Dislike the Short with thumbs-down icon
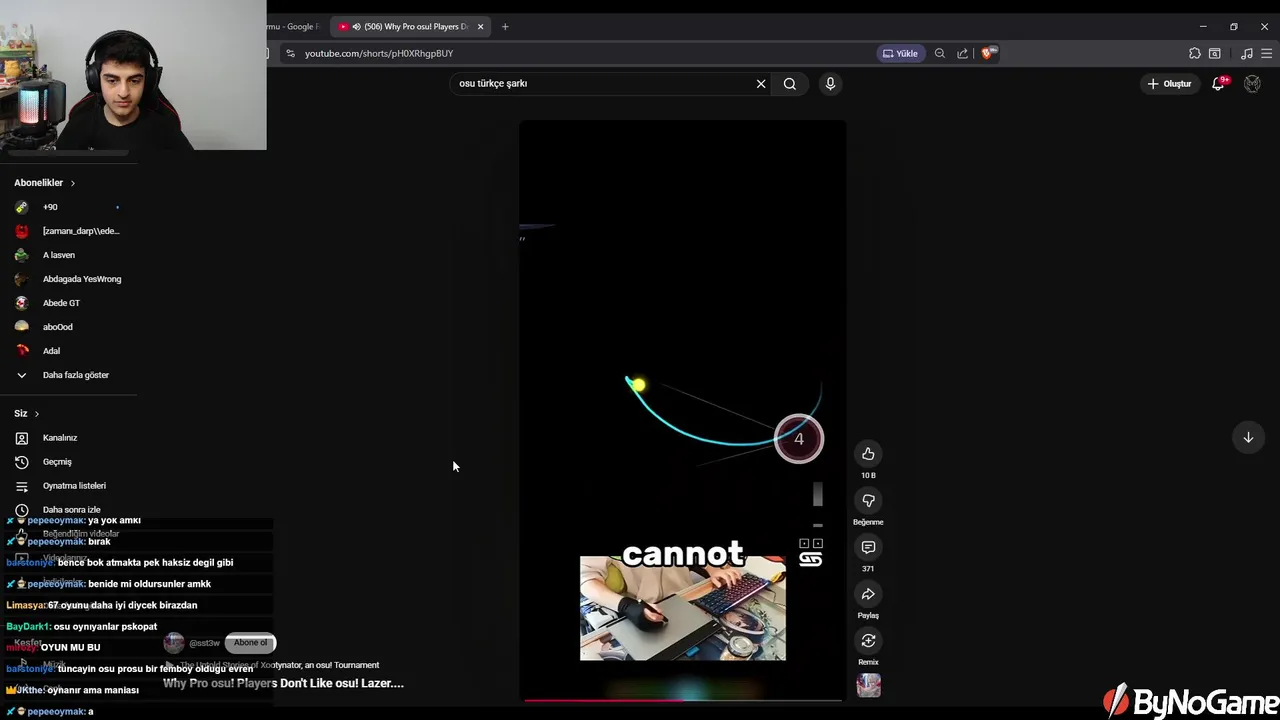The image size is (1280, 720). (868, 501)
